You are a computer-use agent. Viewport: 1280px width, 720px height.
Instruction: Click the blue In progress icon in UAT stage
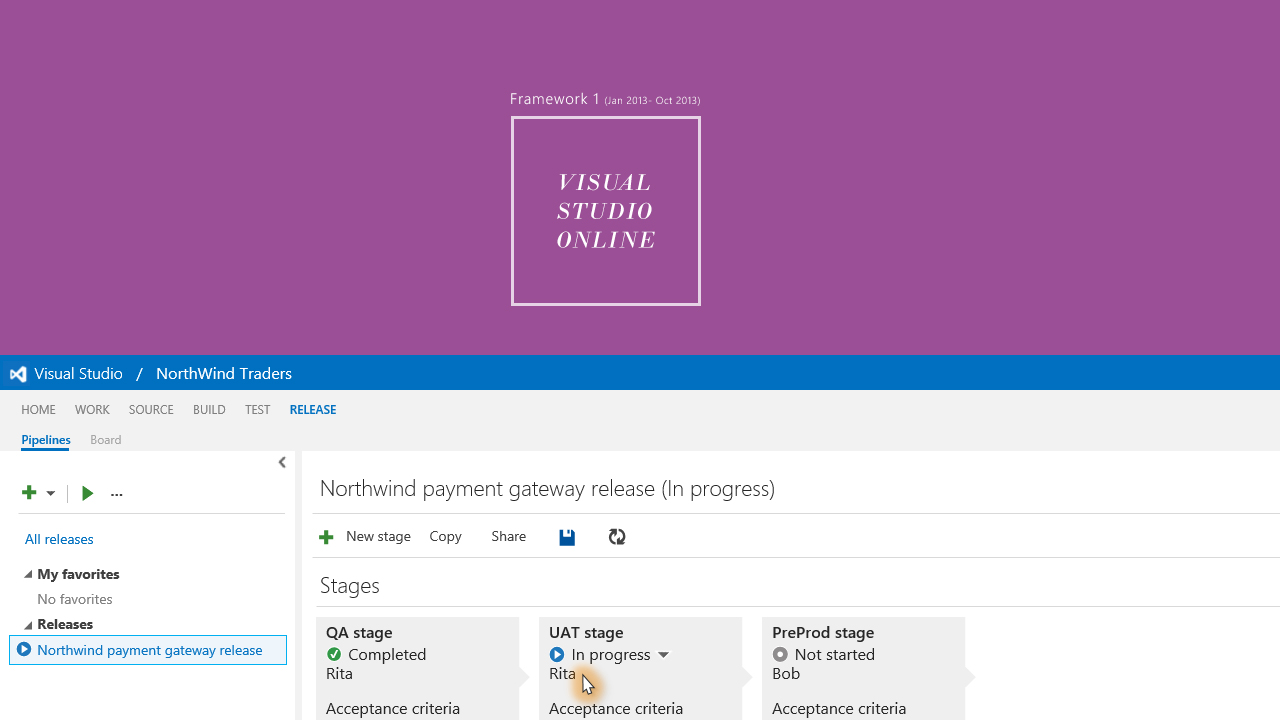click(x=557, y=654)
